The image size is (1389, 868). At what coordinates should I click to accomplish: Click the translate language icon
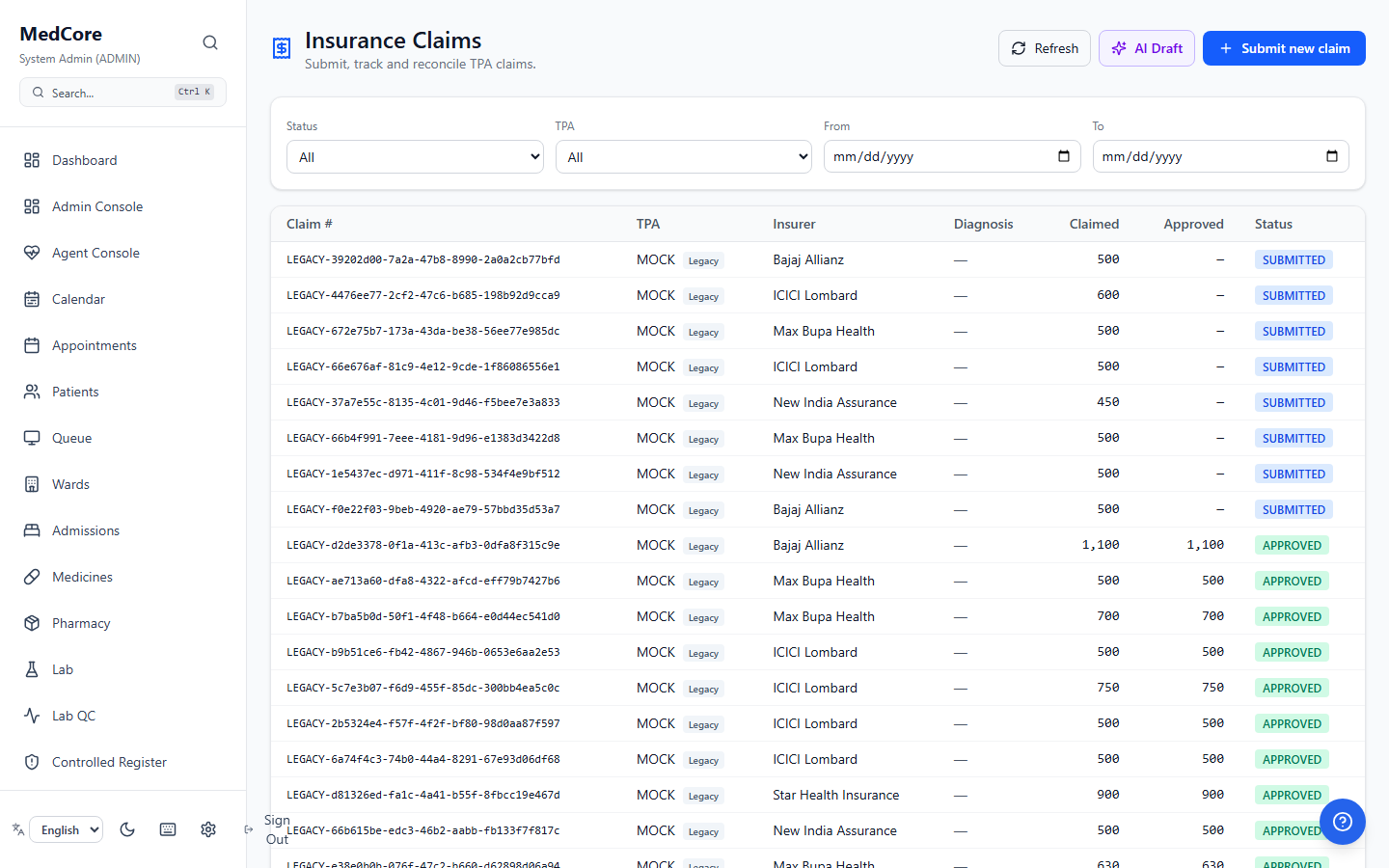[x=17, y=829]
